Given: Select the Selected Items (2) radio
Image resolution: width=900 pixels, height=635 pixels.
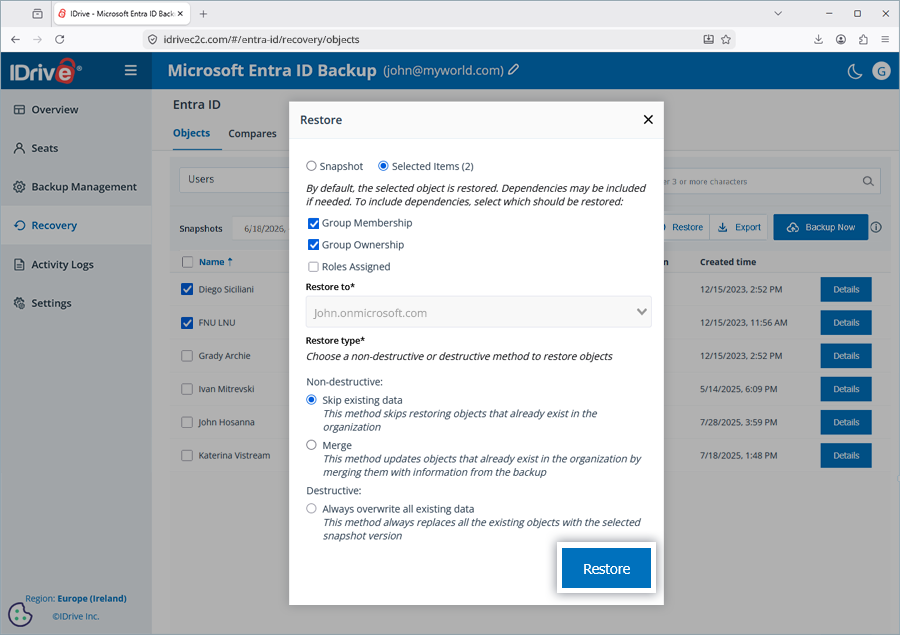Looking at the screenshot, I should click(383, 166).
